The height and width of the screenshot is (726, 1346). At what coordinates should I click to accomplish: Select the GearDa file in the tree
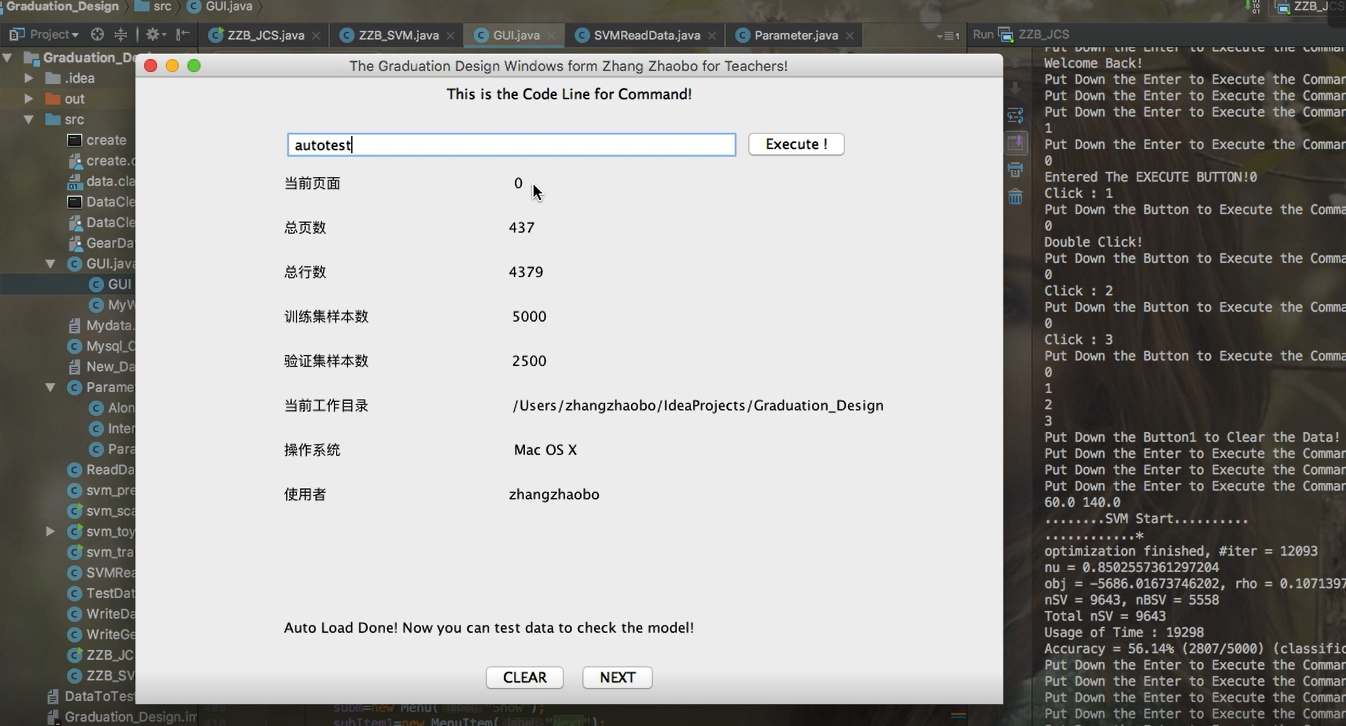(x=101, y=243)
